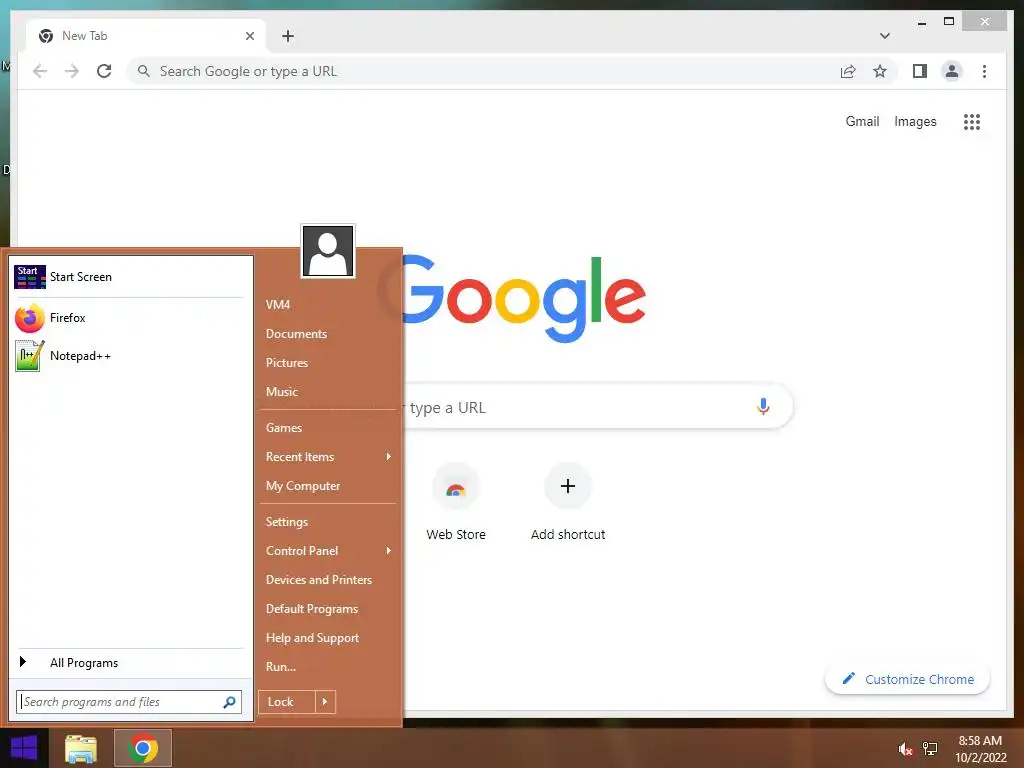Viewport: 1024px width, 768px height.
Task: Click the search magnifier in Start menu
Action: (229, 702)
